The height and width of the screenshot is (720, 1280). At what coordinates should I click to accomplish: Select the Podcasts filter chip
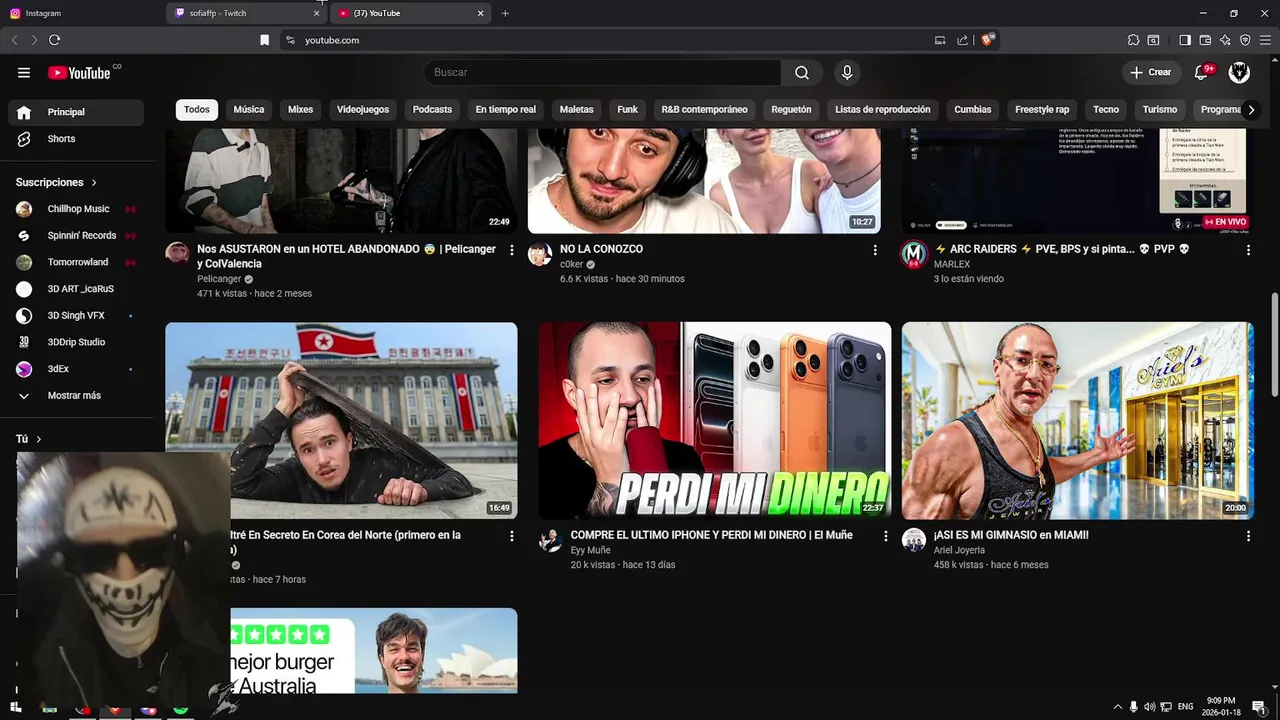coord(432,109)
